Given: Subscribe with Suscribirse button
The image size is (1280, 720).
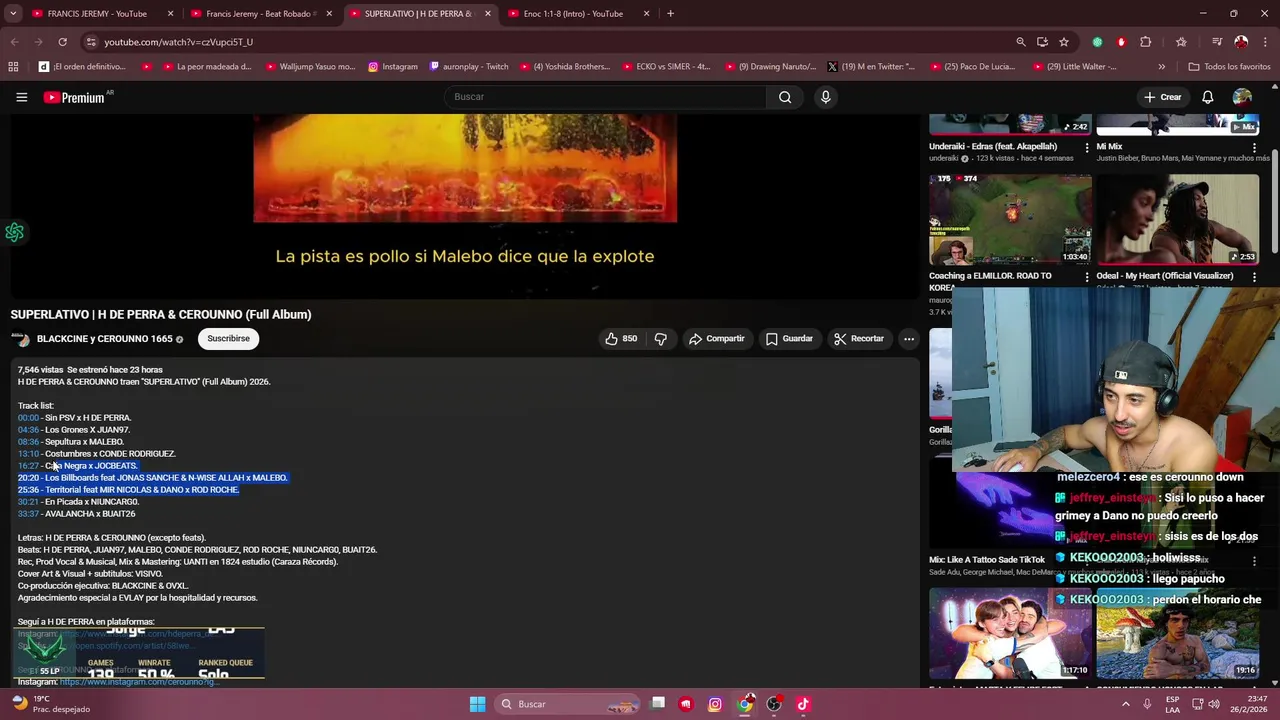Looking at the screenshot, I should (x=228, y=339).
